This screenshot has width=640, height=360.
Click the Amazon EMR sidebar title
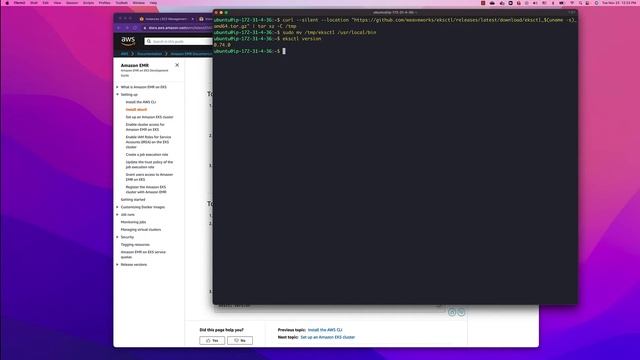(x=135, y=65)
